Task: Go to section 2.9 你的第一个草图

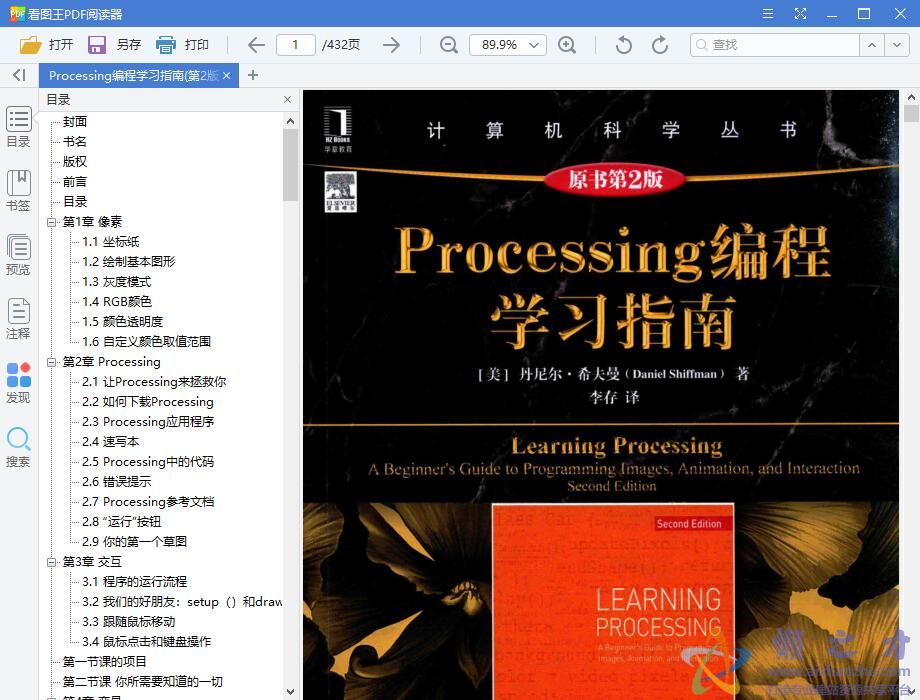Action: click(x=134, y=542)
